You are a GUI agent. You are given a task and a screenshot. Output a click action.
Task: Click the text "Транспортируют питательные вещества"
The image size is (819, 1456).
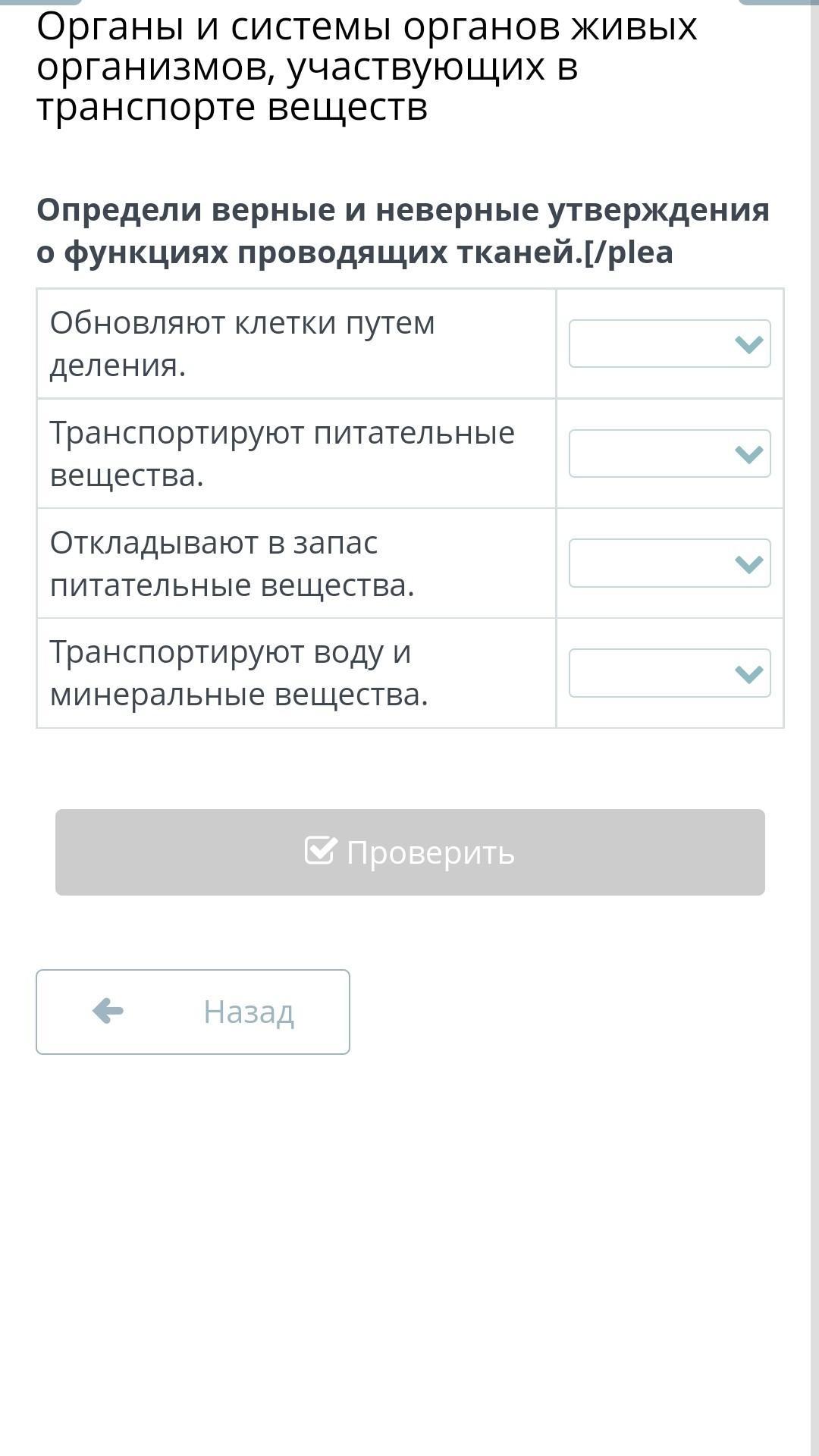click(282, 453)
